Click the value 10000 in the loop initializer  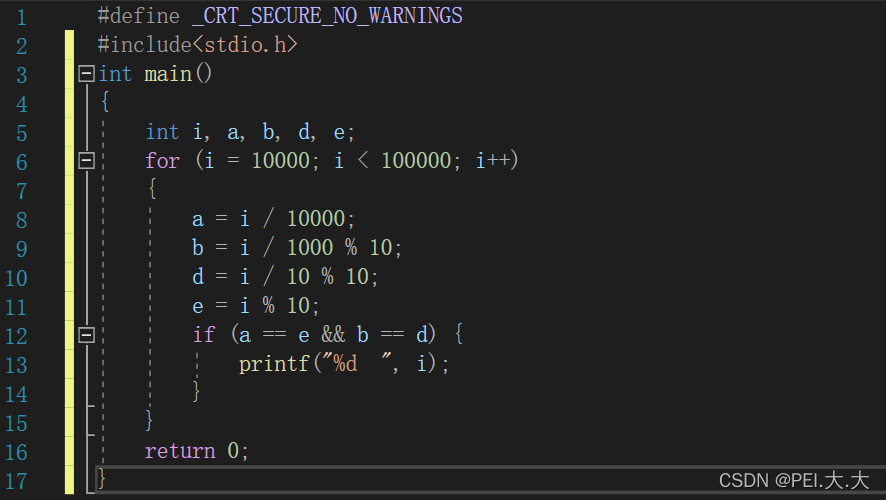click(281, 161)
